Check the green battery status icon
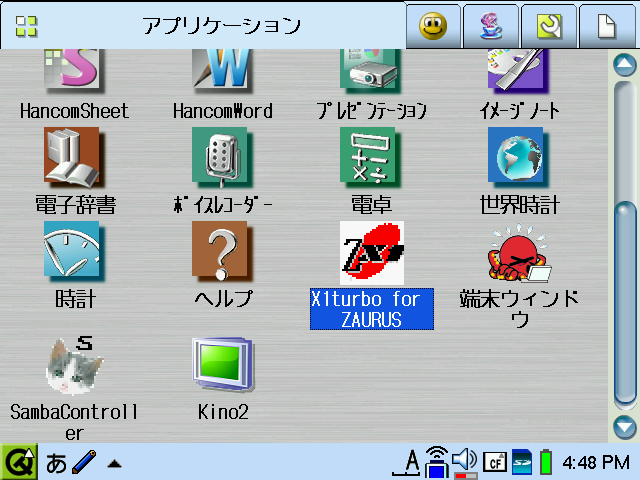Image resolution: width=640 pixels, height=480 pixels. pos(546,462)
